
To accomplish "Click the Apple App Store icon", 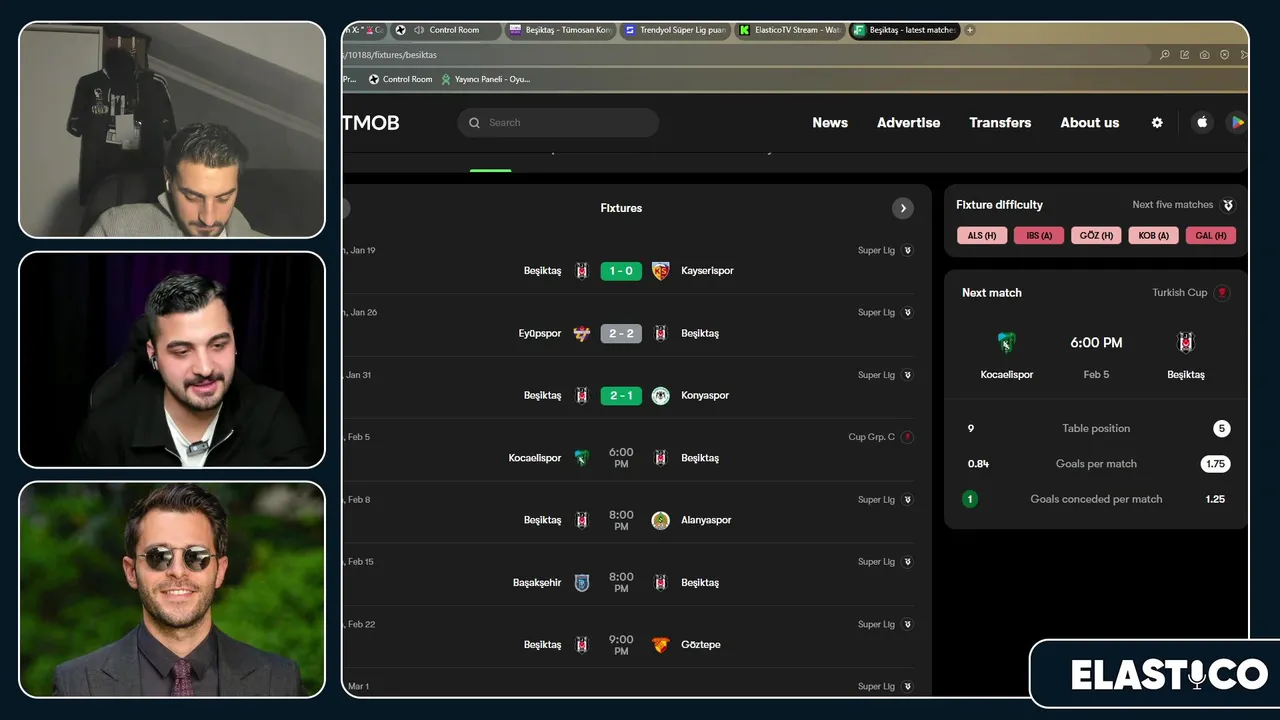I will tap(1202, 122).
